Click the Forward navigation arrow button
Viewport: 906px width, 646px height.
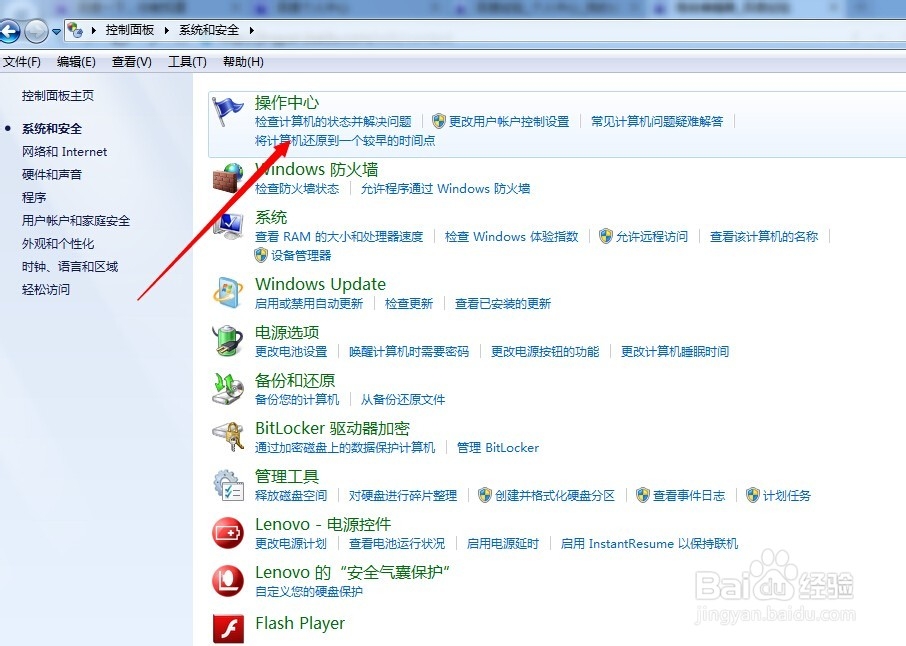coord(36,31)
